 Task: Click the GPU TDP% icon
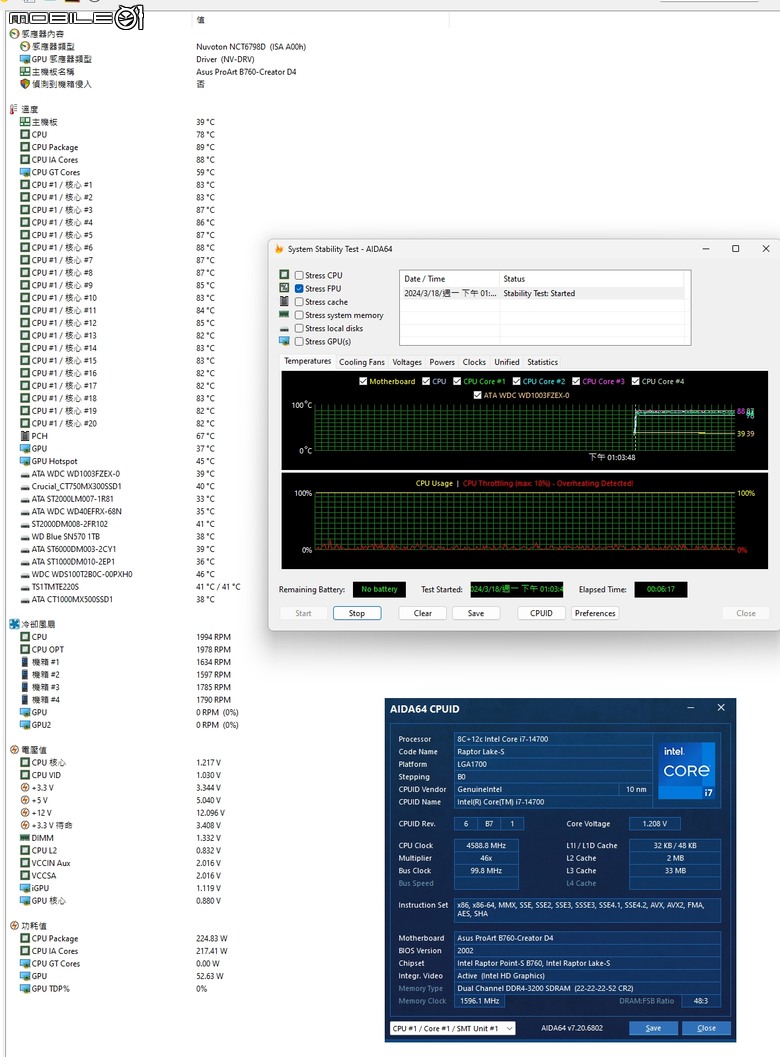coord(25,989)
